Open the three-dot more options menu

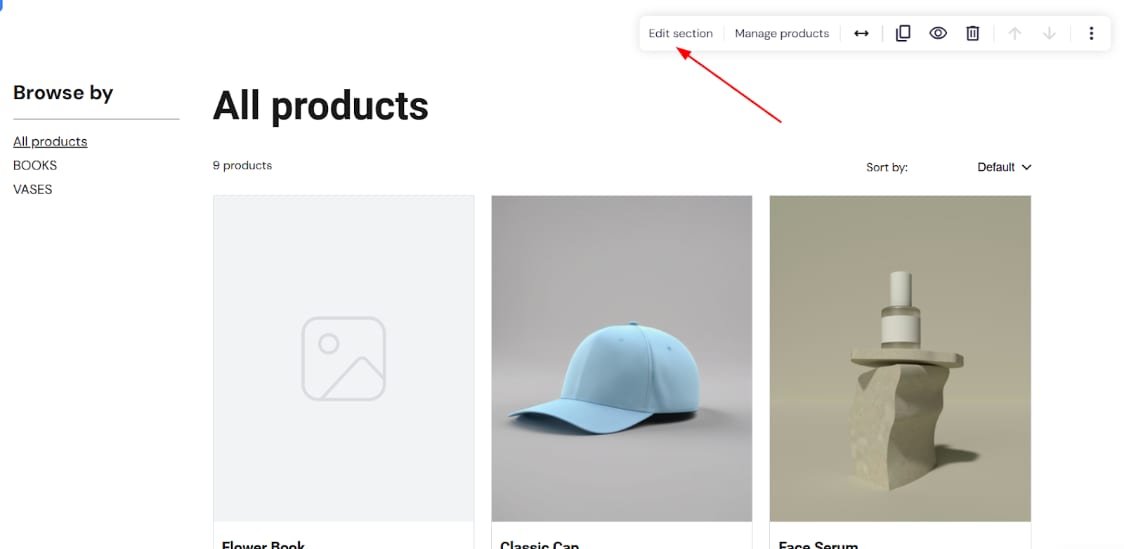pyautogui.click(x=1090, y=33)
